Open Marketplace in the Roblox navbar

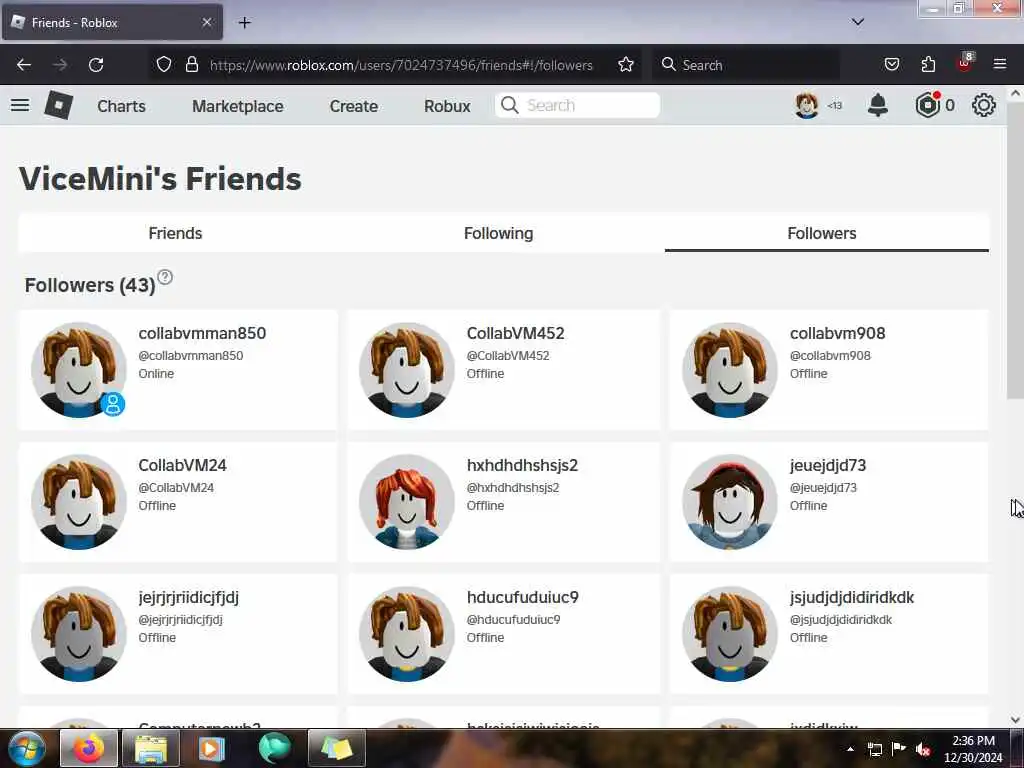point(238,106)
